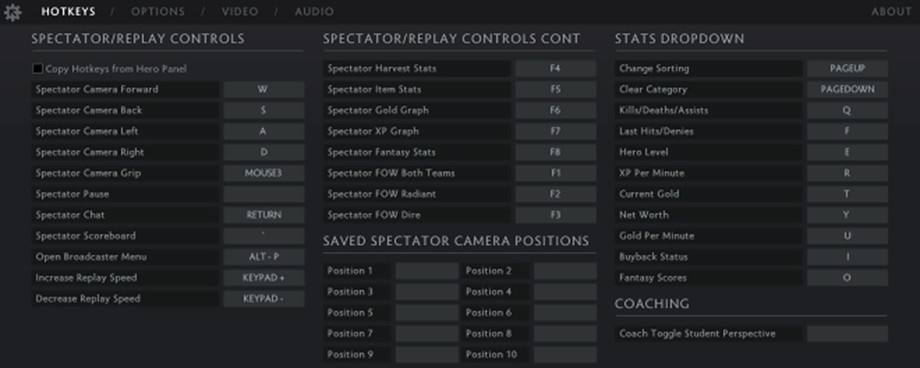Click the empty Position 10 camera binding field
Viewport: 920px width, 368px height.
565,355
